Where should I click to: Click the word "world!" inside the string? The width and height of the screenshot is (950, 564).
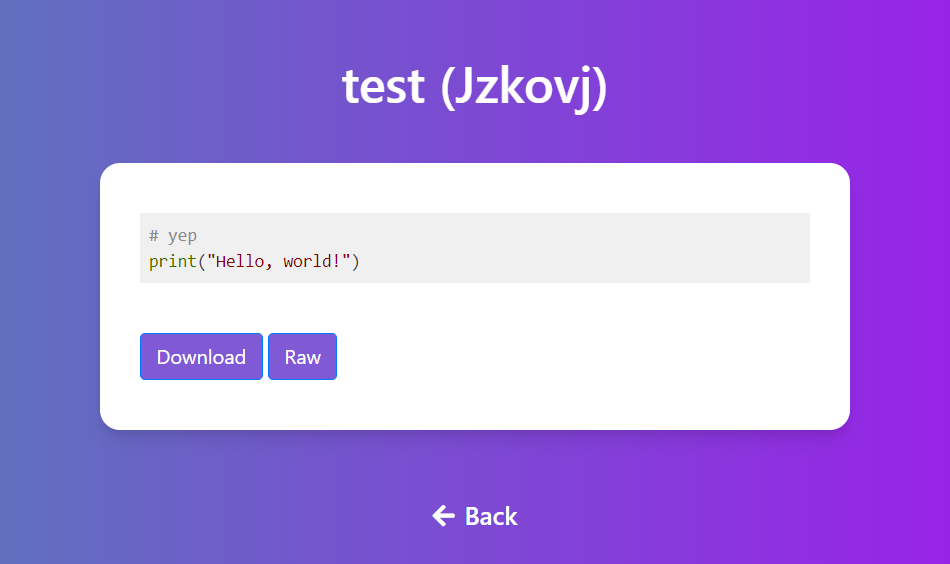[x=312, y=261]
